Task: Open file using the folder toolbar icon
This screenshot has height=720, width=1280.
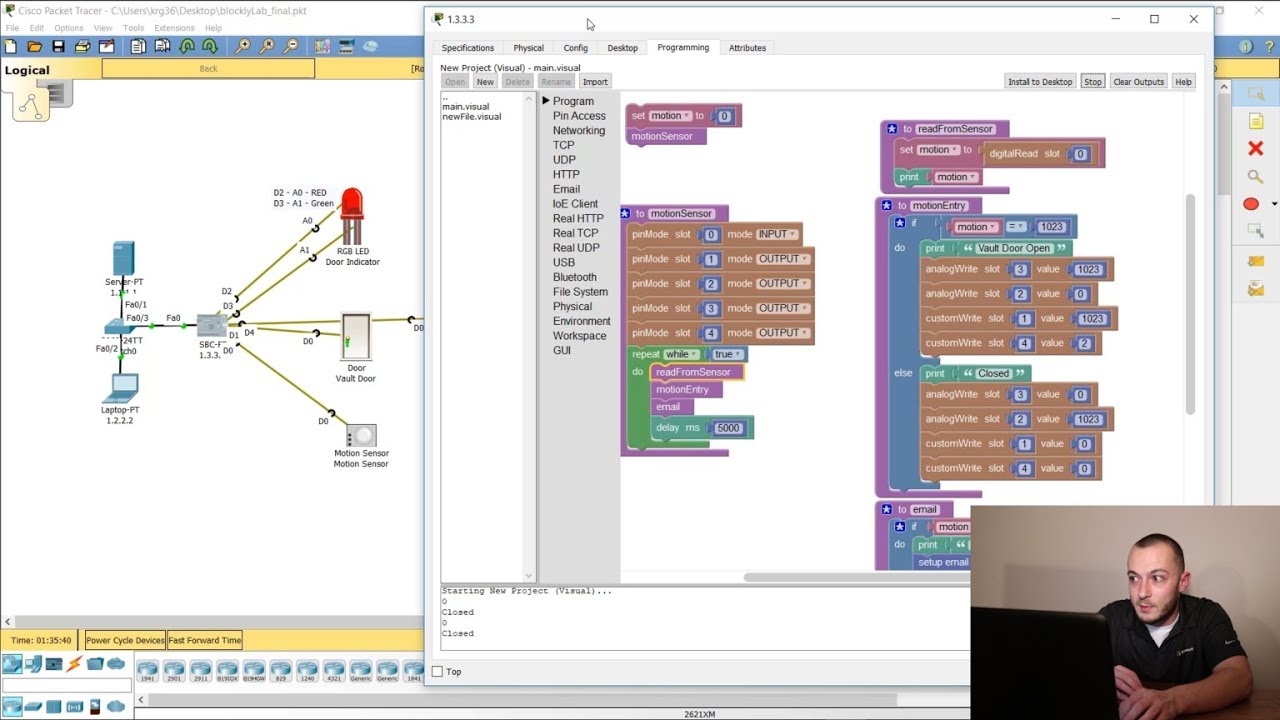Action: click(34, 46)
